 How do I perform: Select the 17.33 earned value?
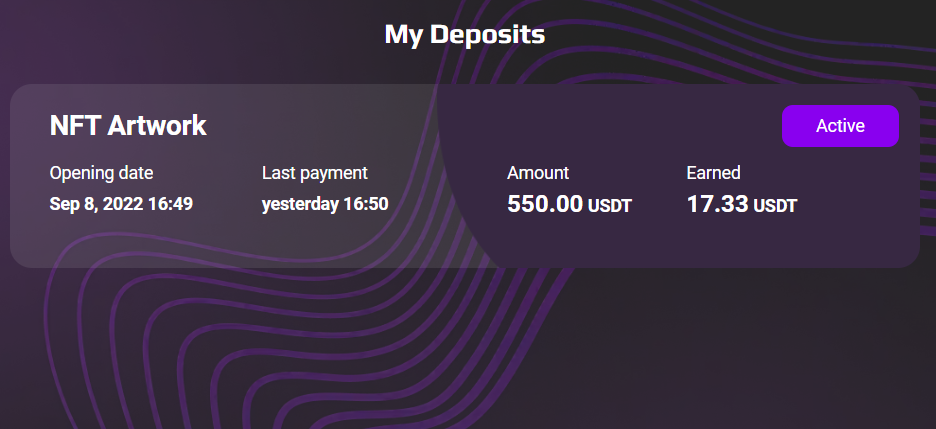pos(718,204)
